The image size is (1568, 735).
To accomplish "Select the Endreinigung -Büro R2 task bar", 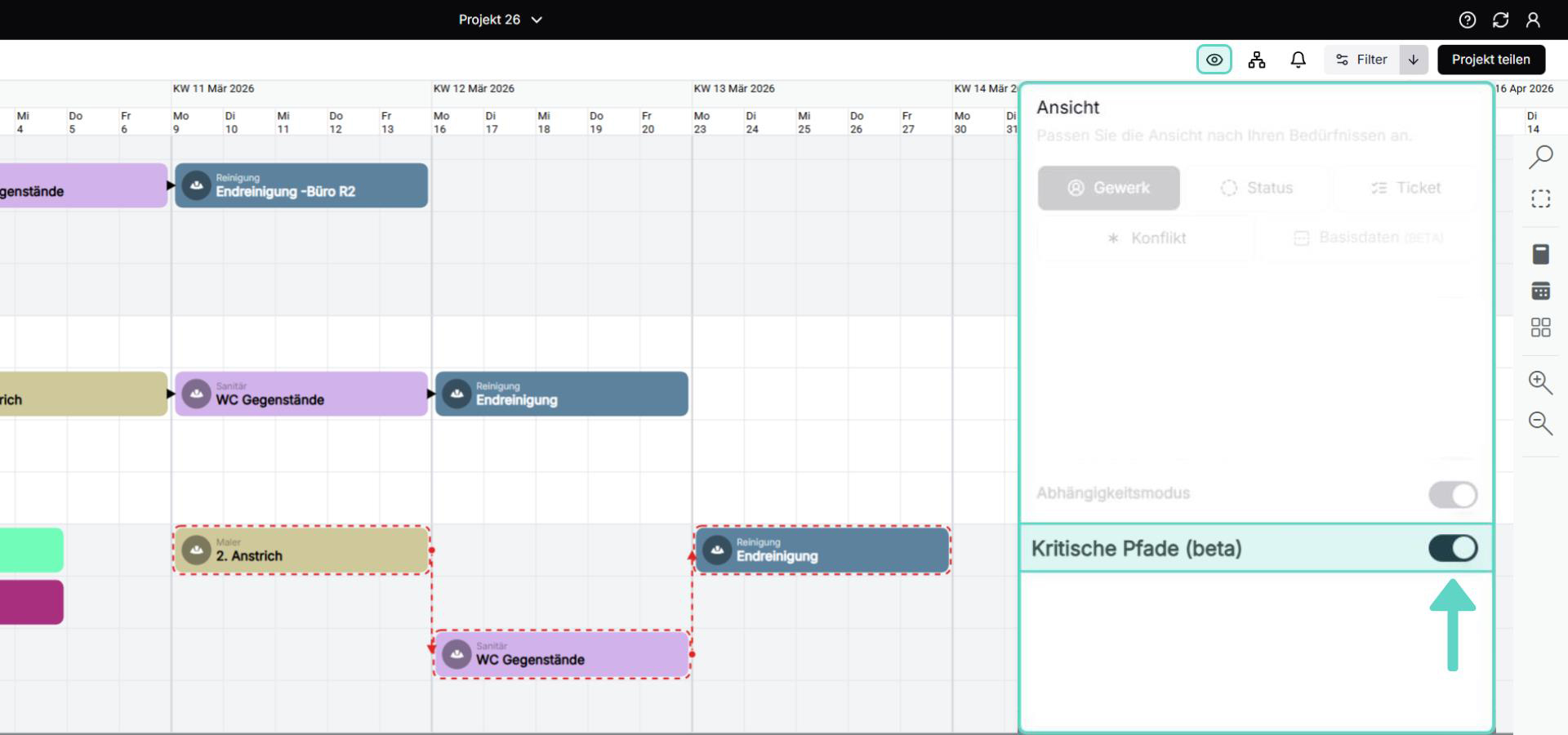I will tap(301, 185).
